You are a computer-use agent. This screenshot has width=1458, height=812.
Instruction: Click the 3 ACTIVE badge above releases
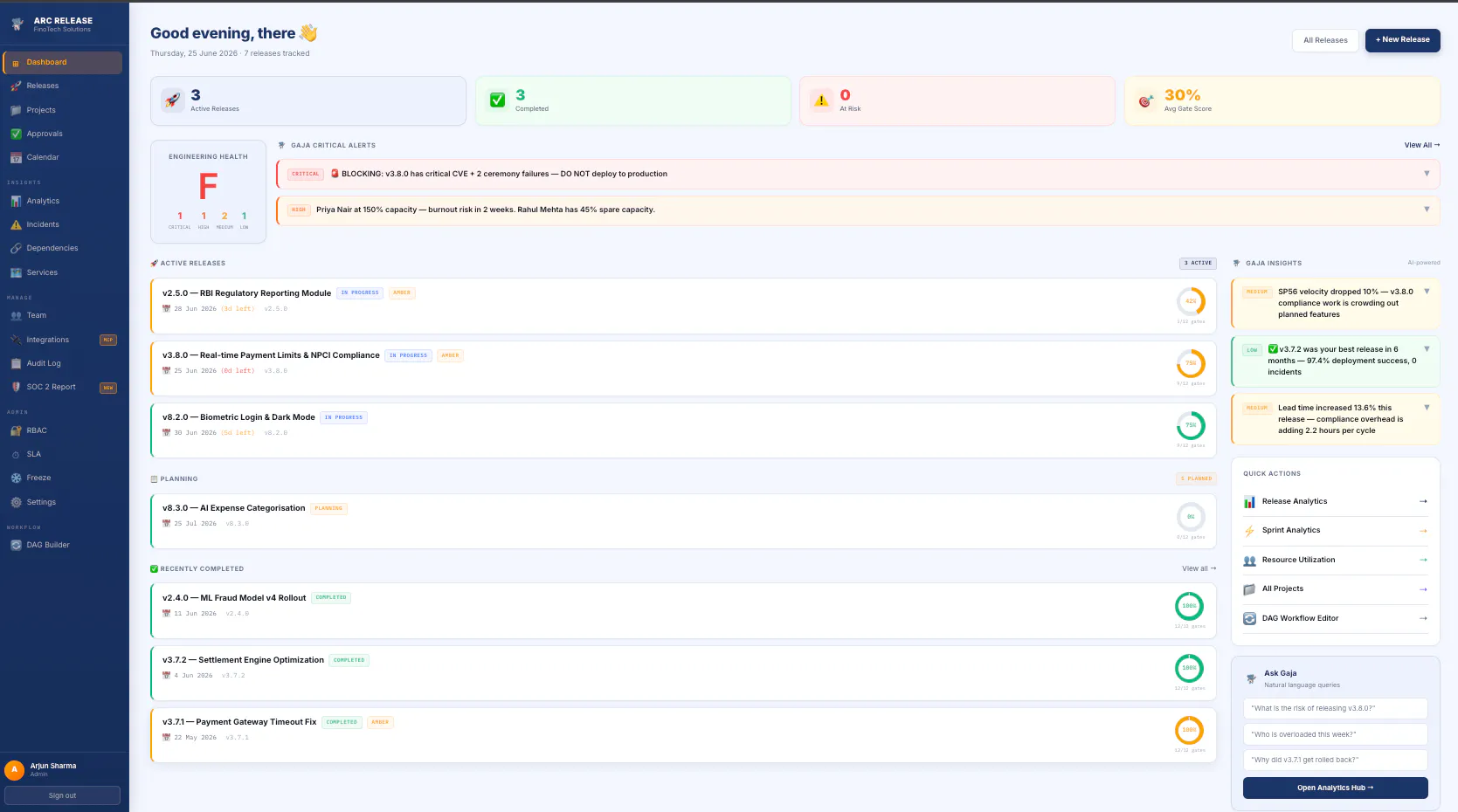[1198, 263]
